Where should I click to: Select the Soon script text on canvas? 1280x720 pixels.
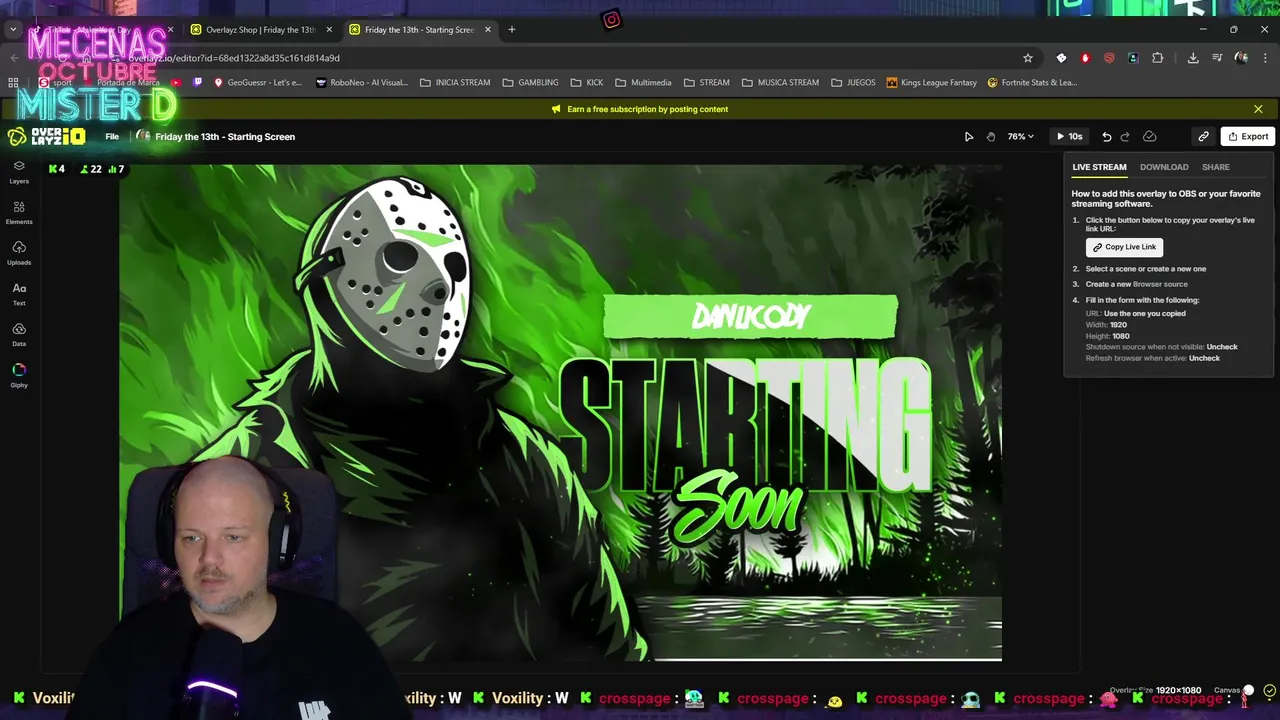click(739, 506)
